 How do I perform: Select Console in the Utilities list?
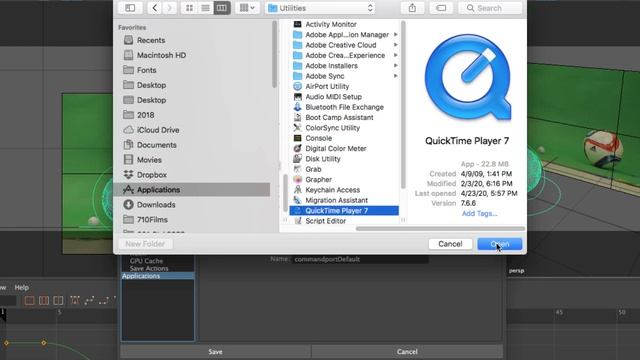click(x=318, y=138)
